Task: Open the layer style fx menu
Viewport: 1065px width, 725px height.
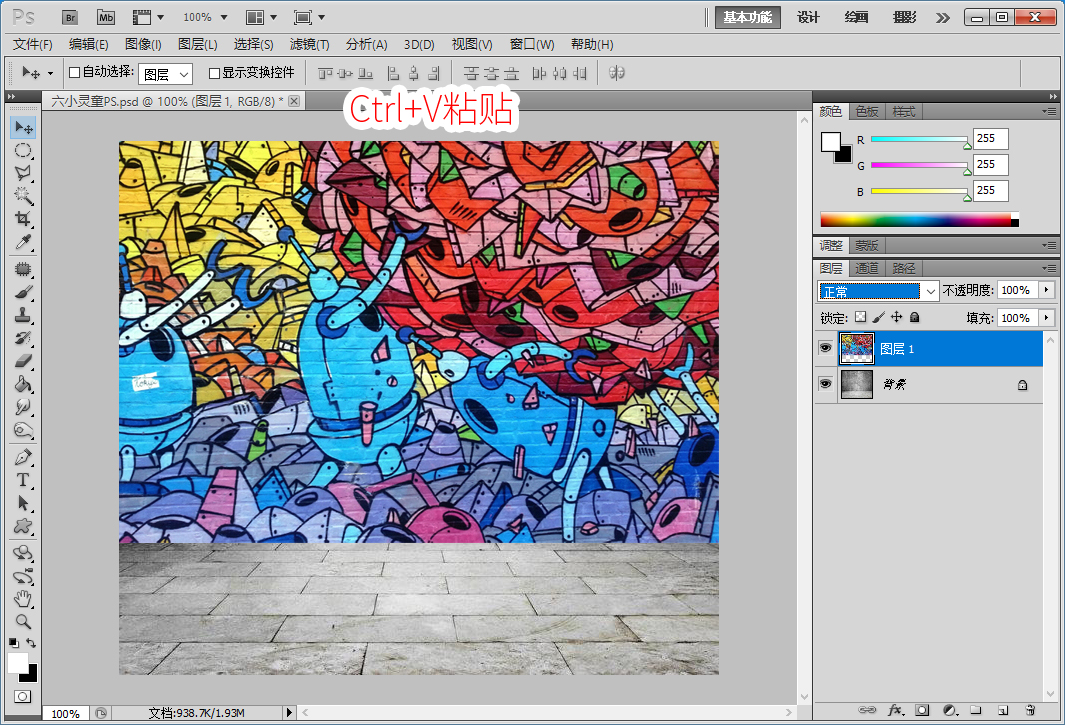Action: click(896, 710)
